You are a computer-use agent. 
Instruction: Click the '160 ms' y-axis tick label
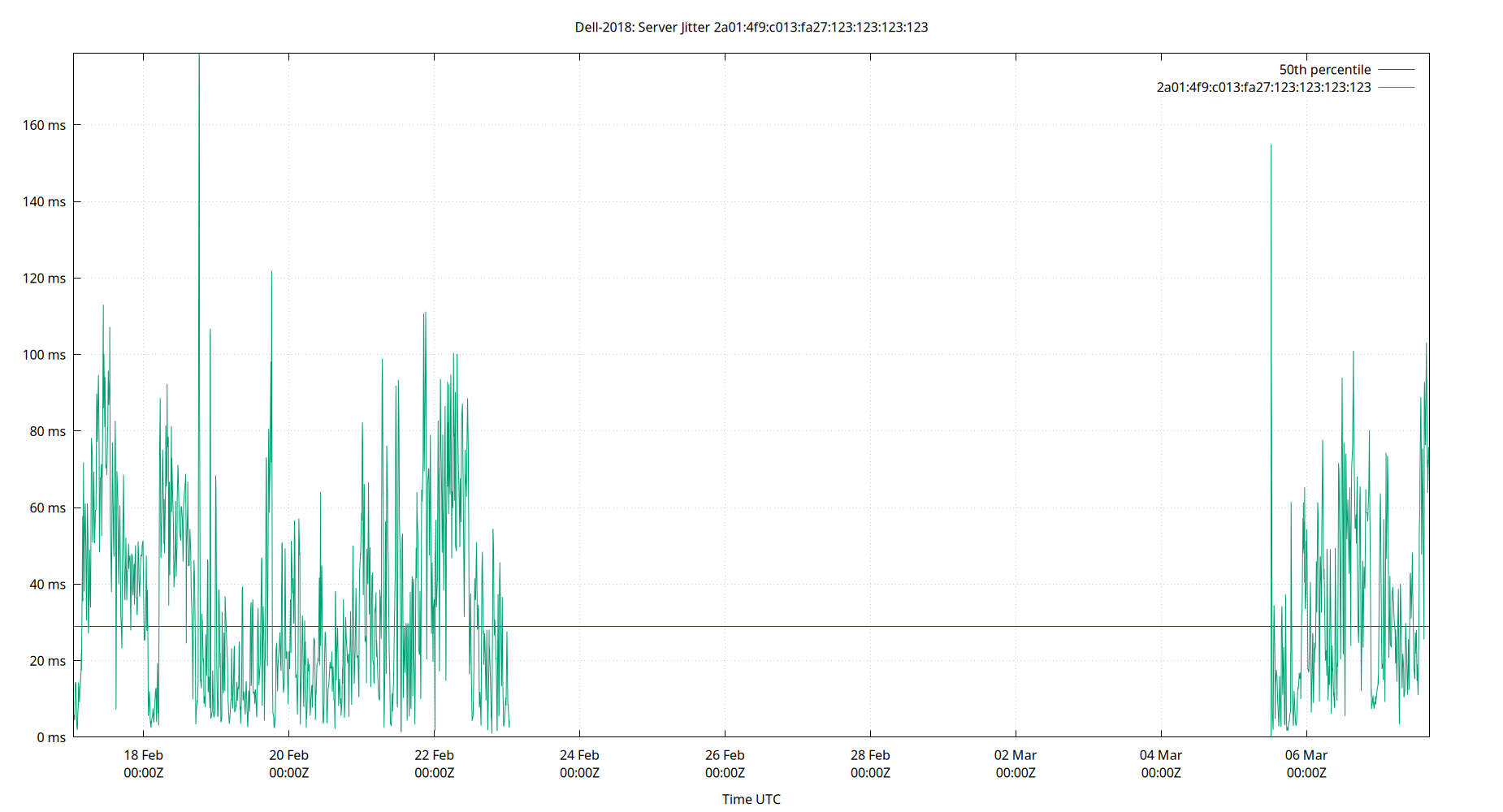tap(43, 124)
